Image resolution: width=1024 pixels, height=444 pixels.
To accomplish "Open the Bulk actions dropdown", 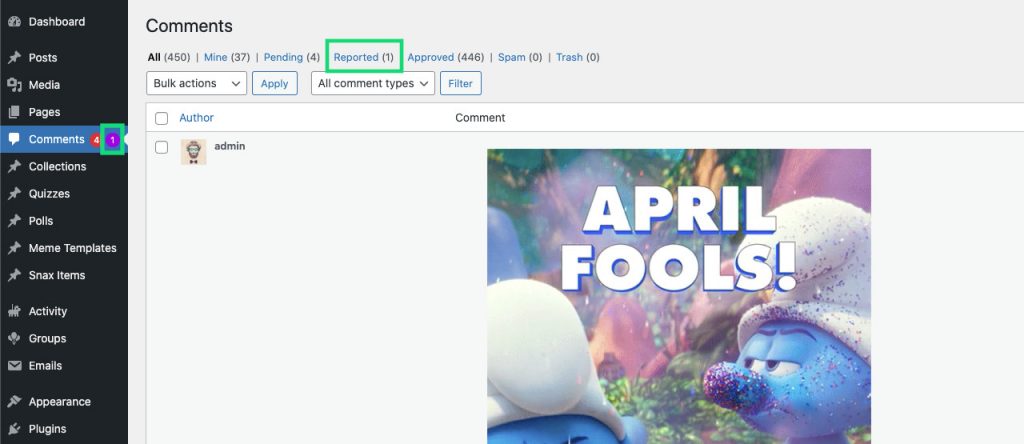I will [197, 84].
